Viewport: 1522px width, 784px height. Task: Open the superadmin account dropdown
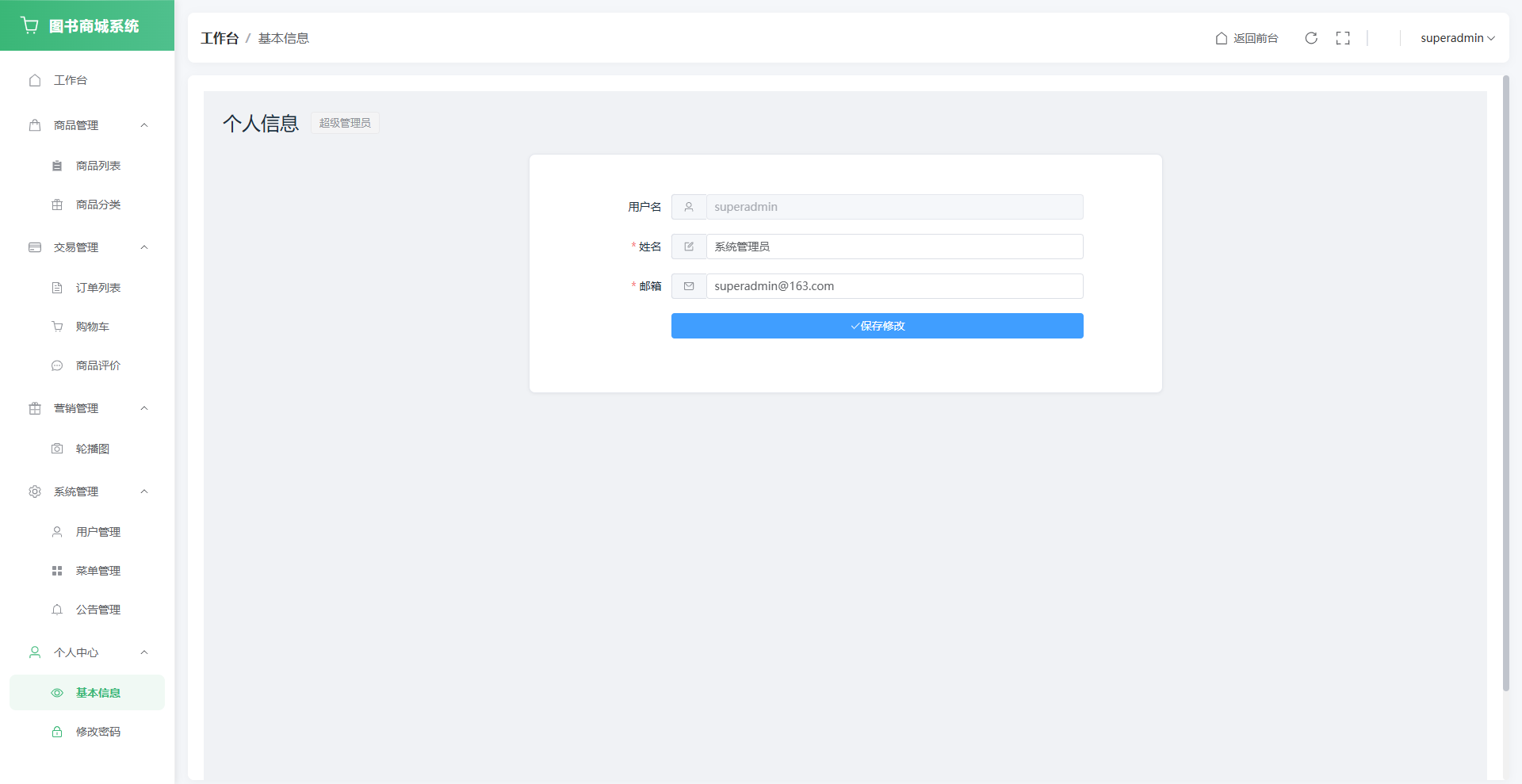[1457, 38]
